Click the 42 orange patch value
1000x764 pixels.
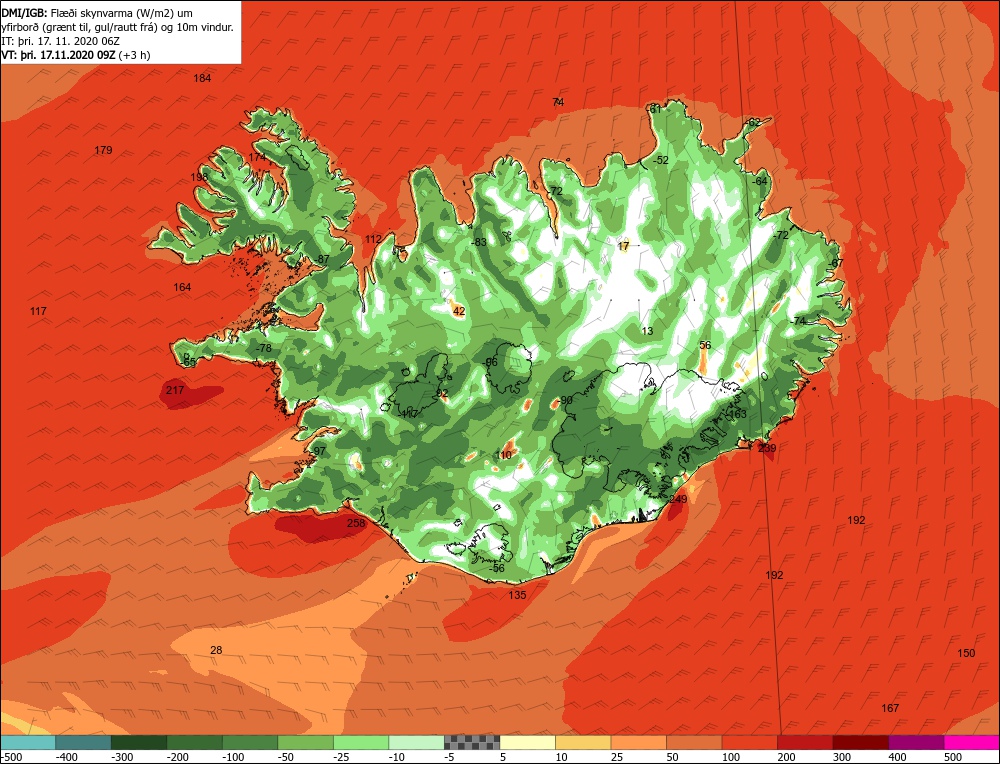click(x=459, y=311)
